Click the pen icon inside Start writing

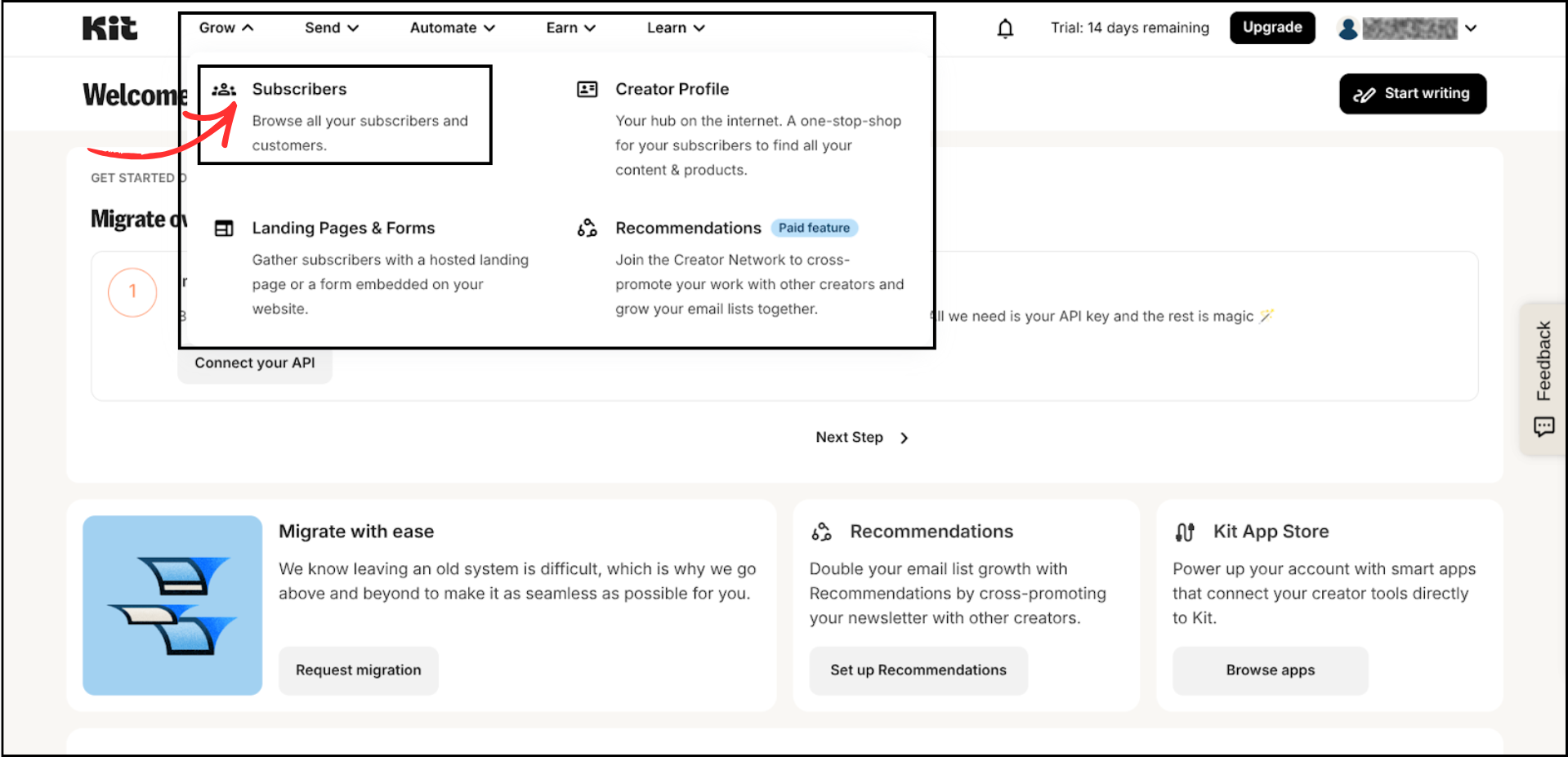(1365, 94)
